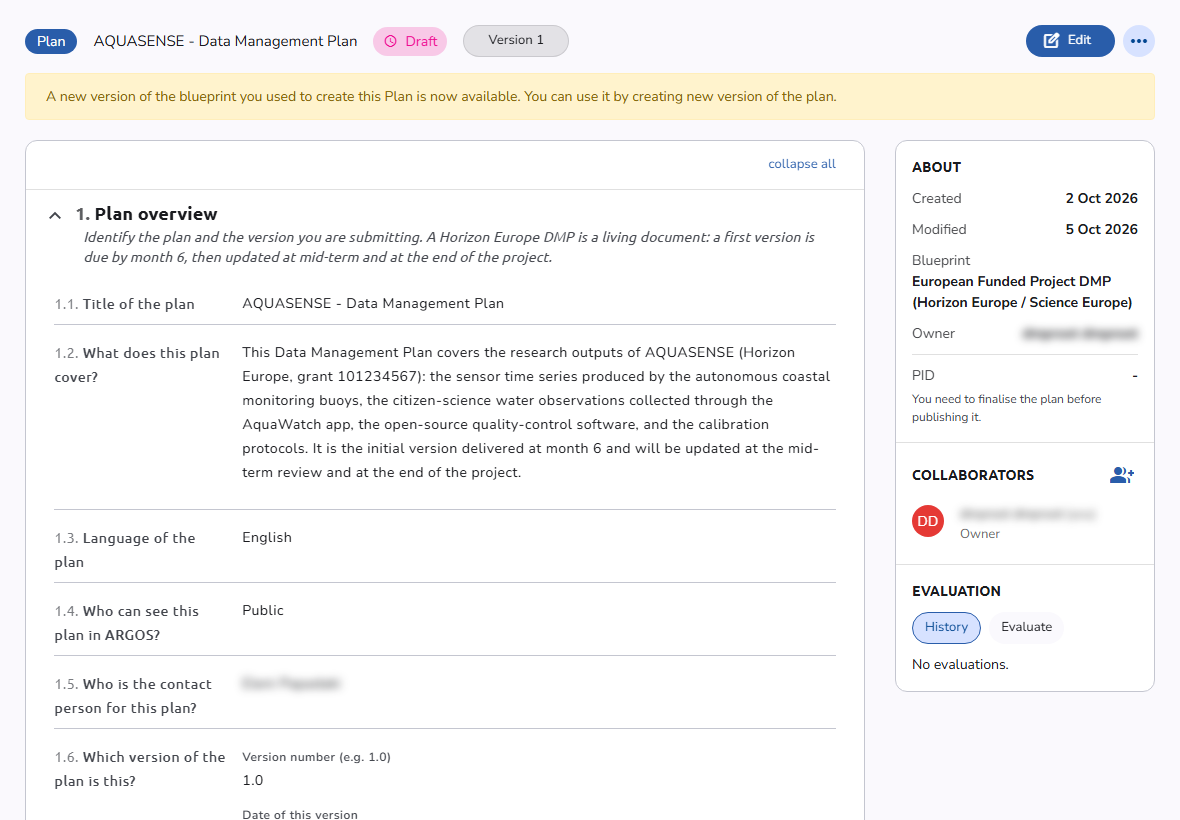
Task: Click the Public visibility answer
Action: (263, 611)
